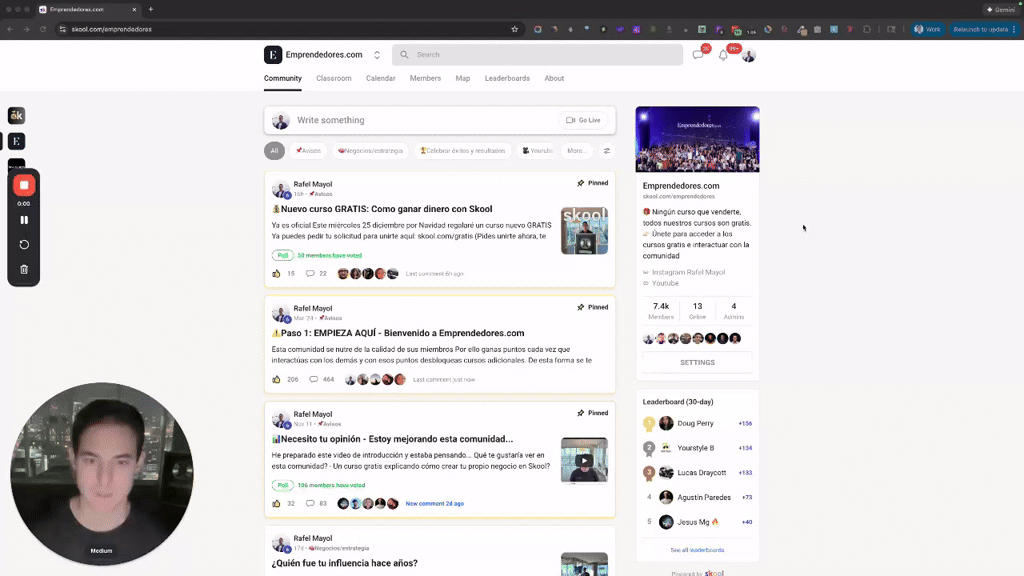Screen dimensions: 1024x576
Task: Click the community banner image
Action: pos(697,139)
